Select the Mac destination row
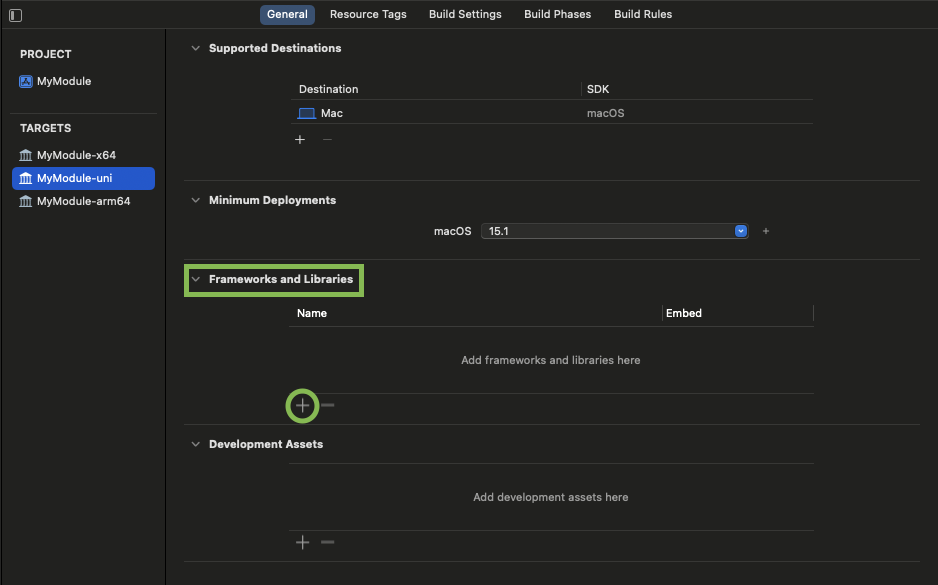 pos(552,114)
